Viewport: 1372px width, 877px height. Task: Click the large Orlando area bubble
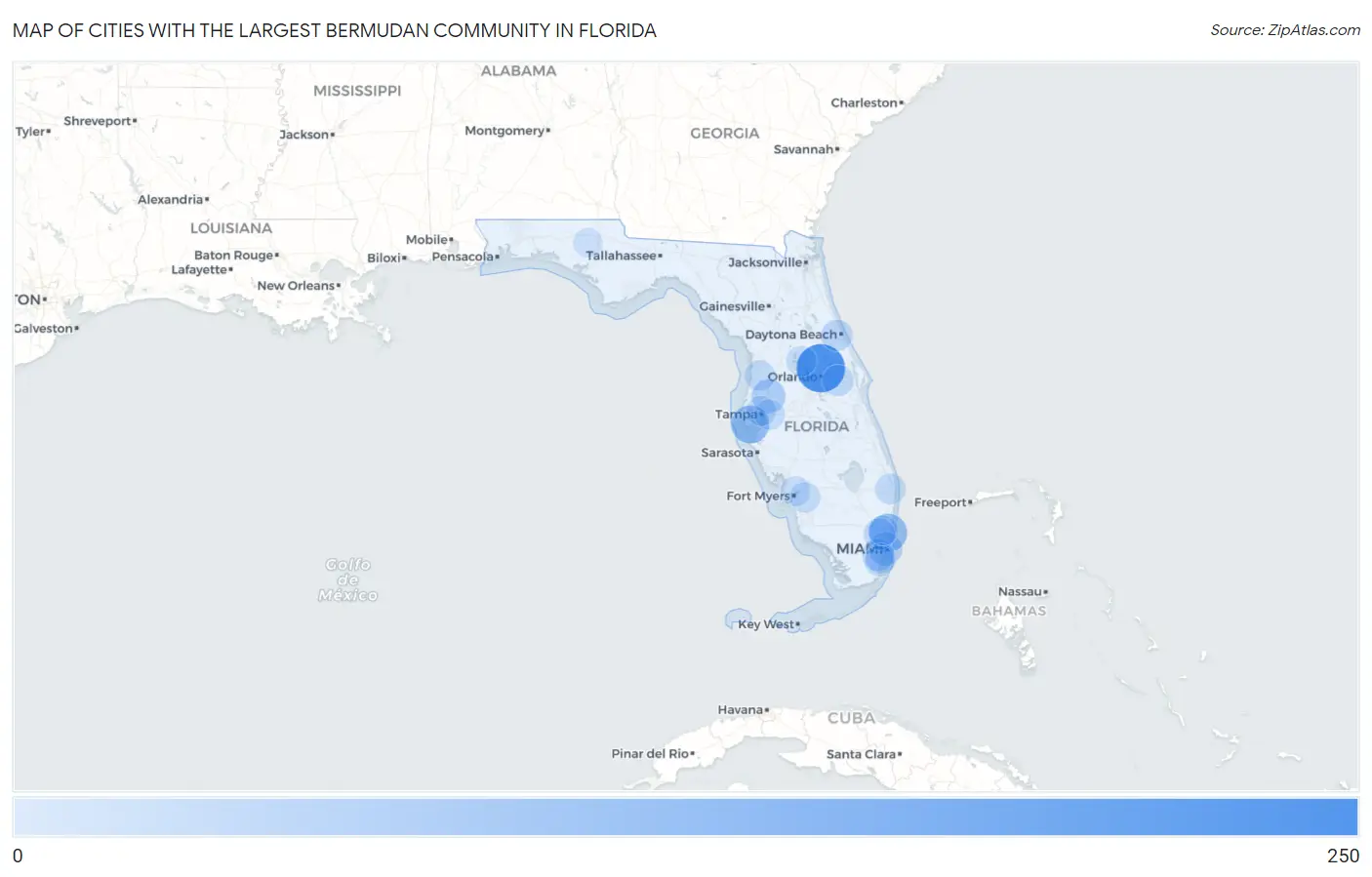(x=821, y=368)
